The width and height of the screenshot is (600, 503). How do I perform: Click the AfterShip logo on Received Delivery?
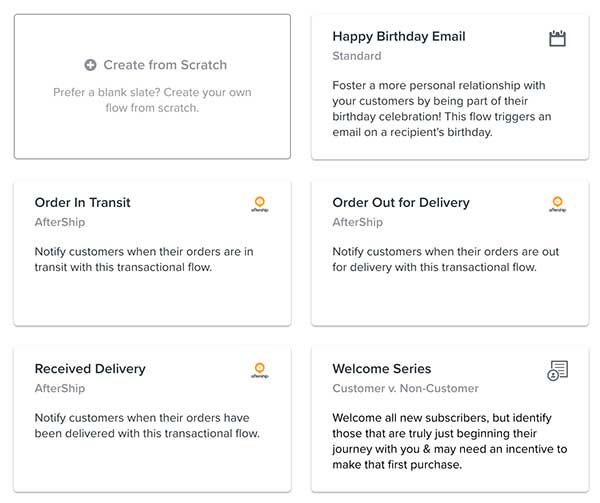[x=260, y=370]
